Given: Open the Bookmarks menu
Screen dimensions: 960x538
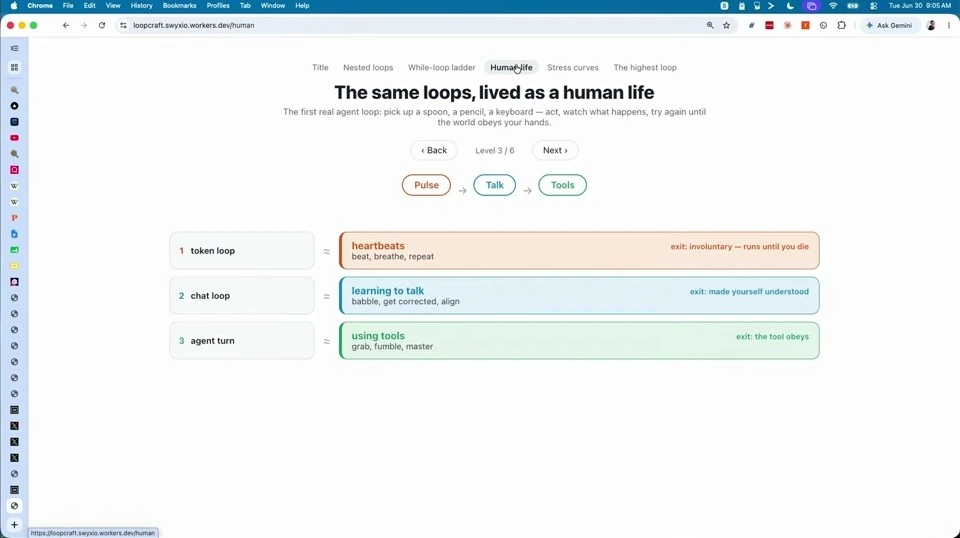Looking at the screenshot, I should click(179, 6).
